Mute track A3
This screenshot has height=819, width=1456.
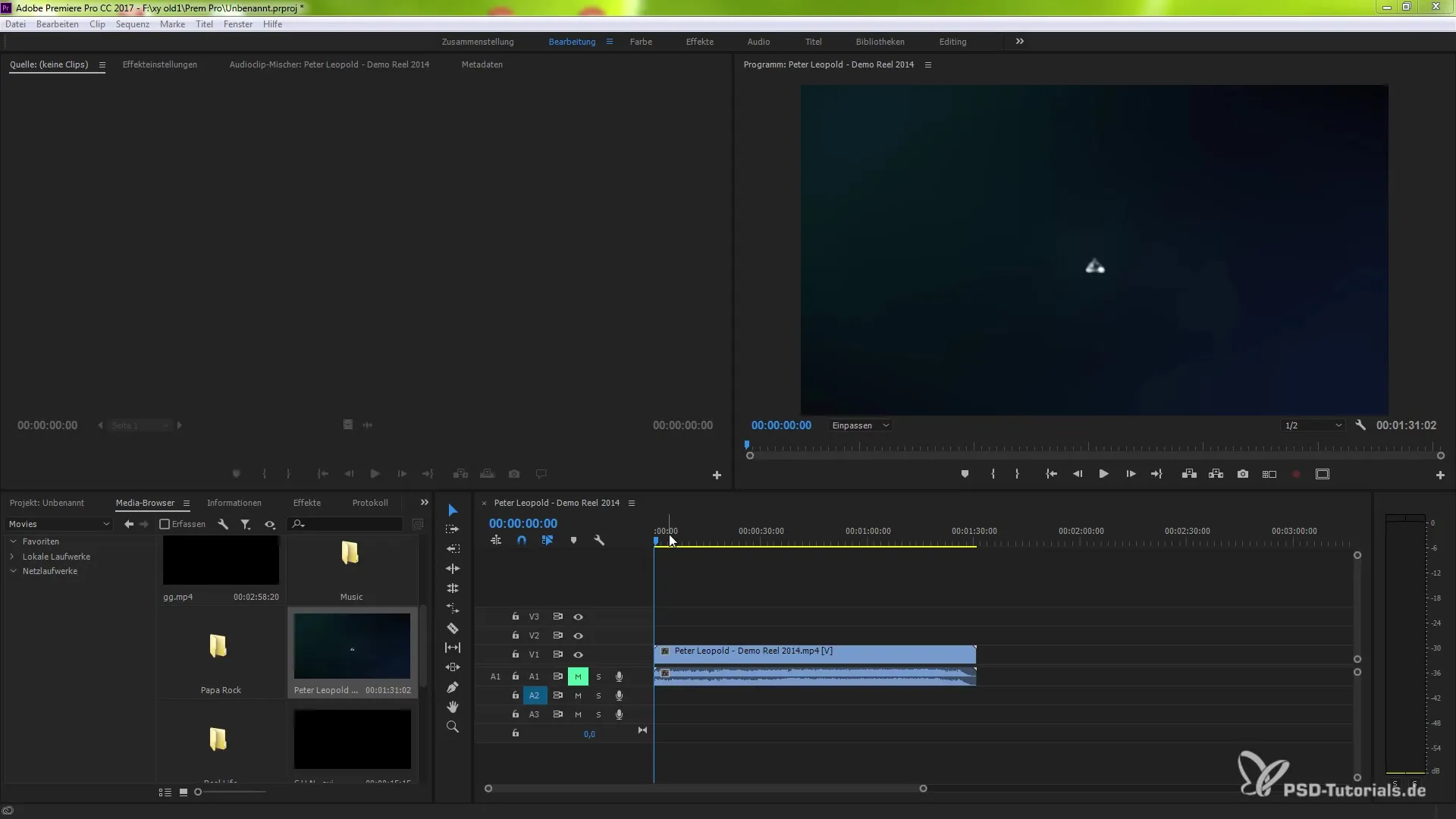(x=578, y=715)
